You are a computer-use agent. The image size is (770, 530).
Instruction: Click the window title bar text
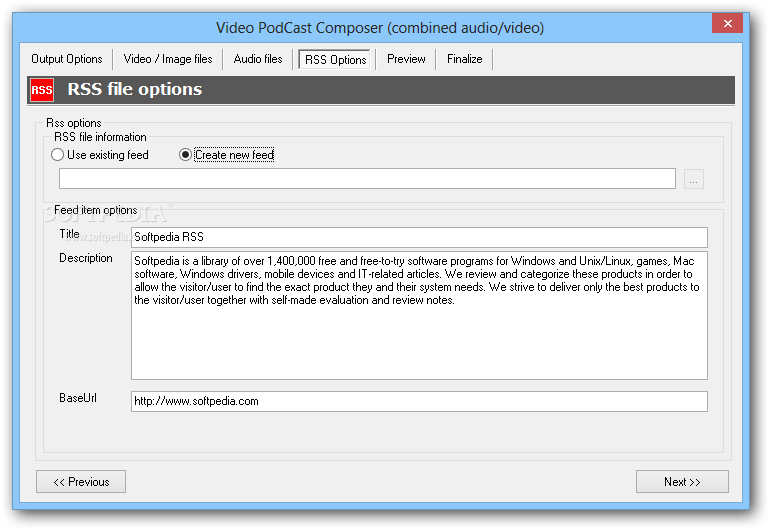pos(380,28)
